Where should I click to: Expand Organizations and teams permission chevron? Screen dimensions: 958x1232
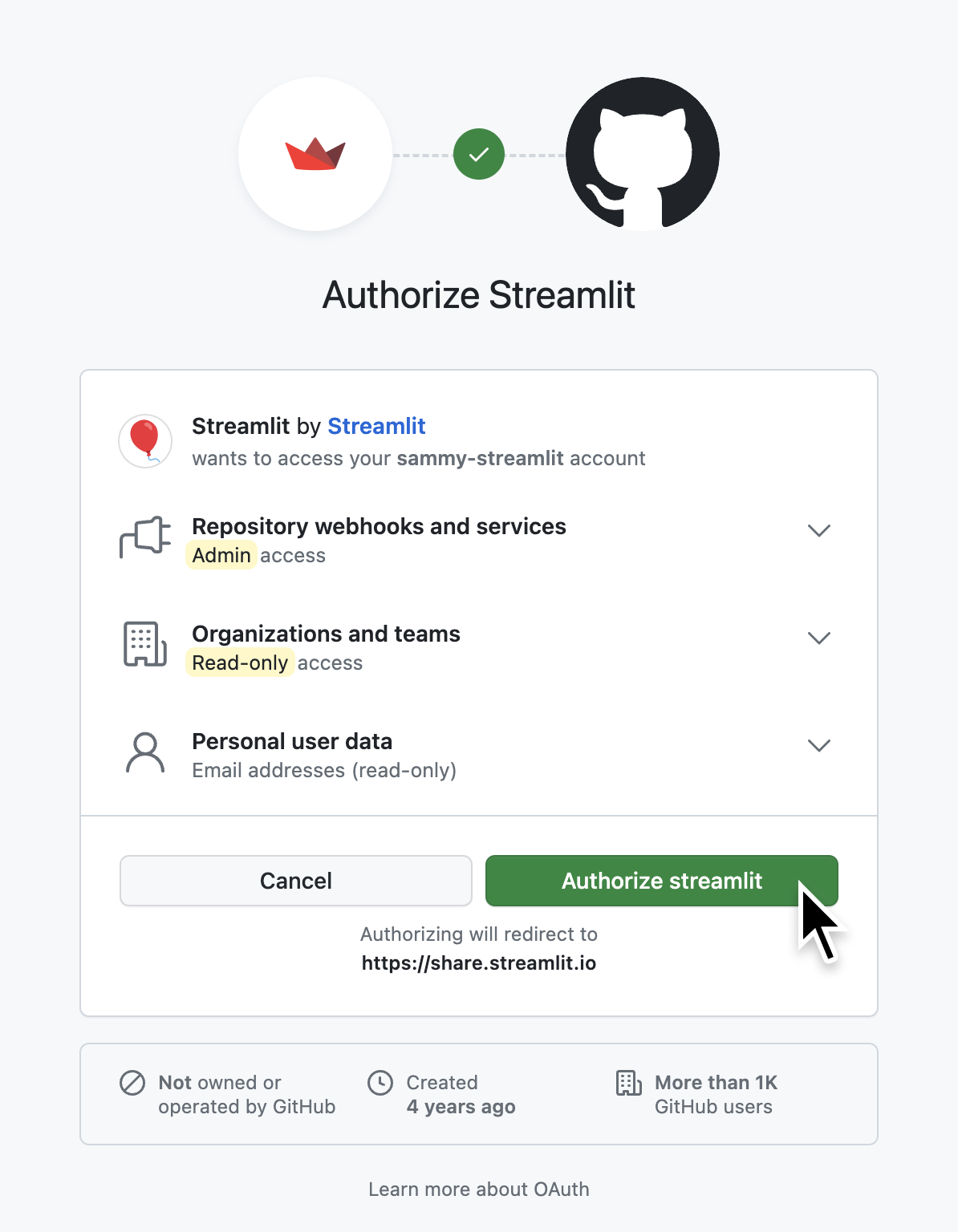pyautogui.click(x=818, y=638)
